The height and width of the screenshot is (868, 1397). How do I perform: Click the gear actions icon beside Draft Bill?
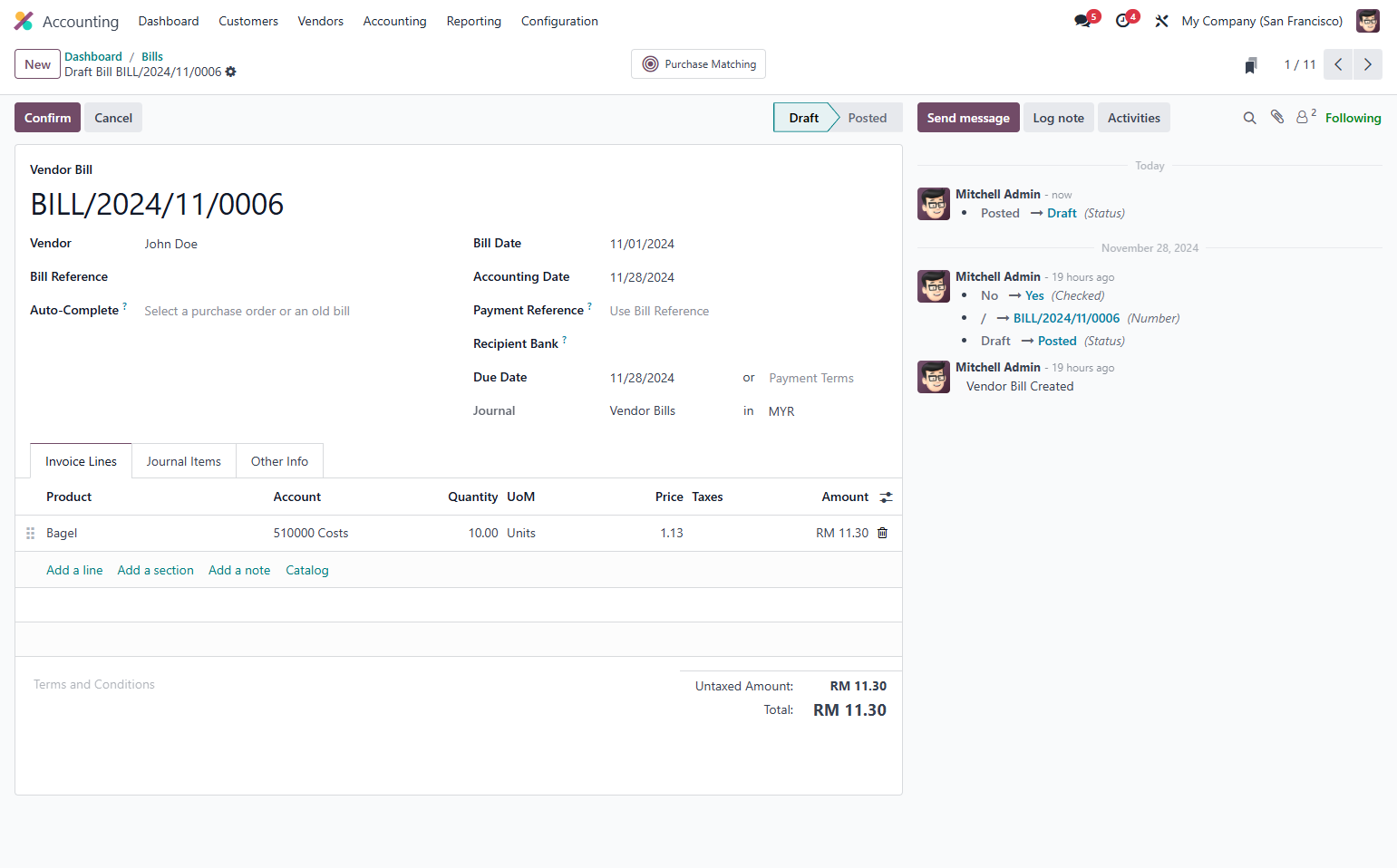click(x=231, y=72)
